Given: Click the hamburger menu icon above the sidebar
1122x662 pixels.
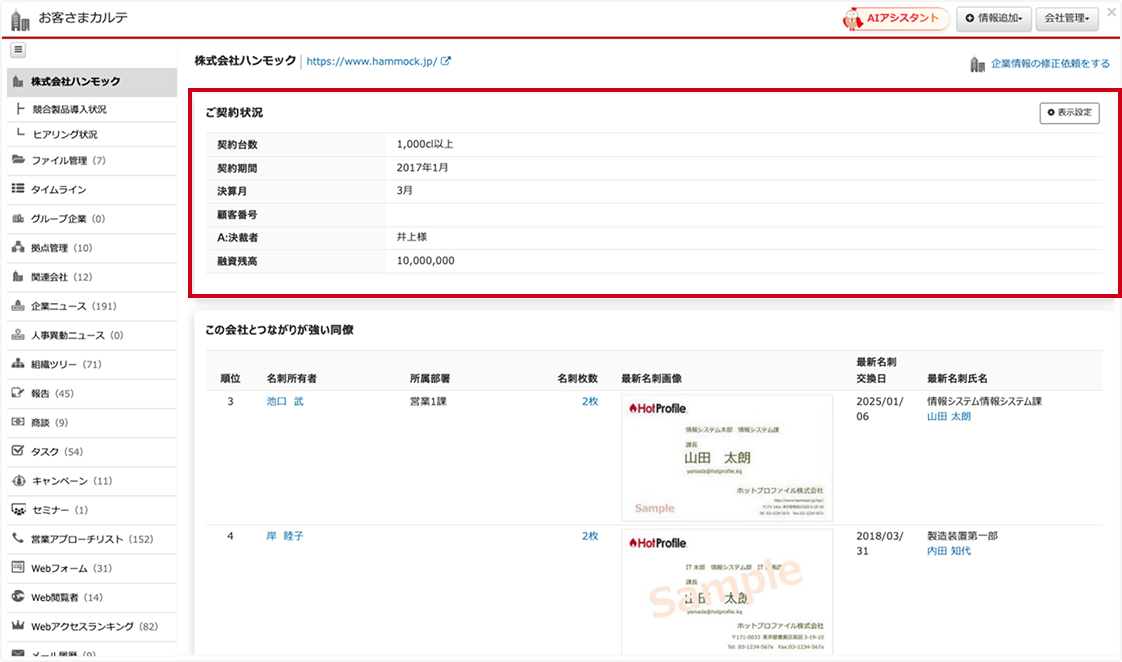Looking at the screenshot, I should pyautogui.click(x=19, y=50).
